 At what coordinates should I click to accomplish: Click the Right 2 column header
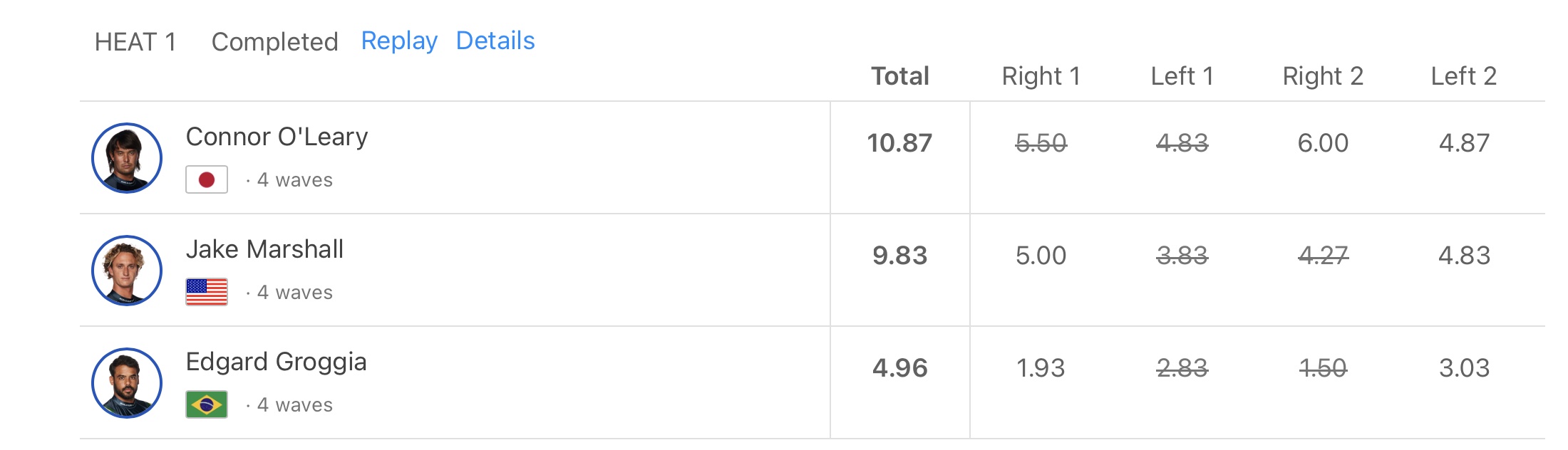tap(1323, 76)
